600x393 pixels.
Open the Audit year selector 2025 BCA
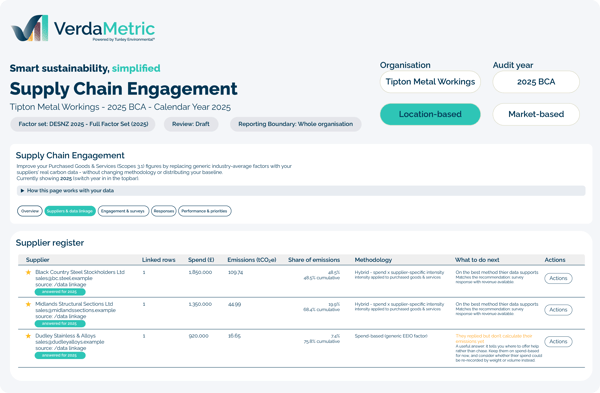pyautogui.click(x=536, y=82)
